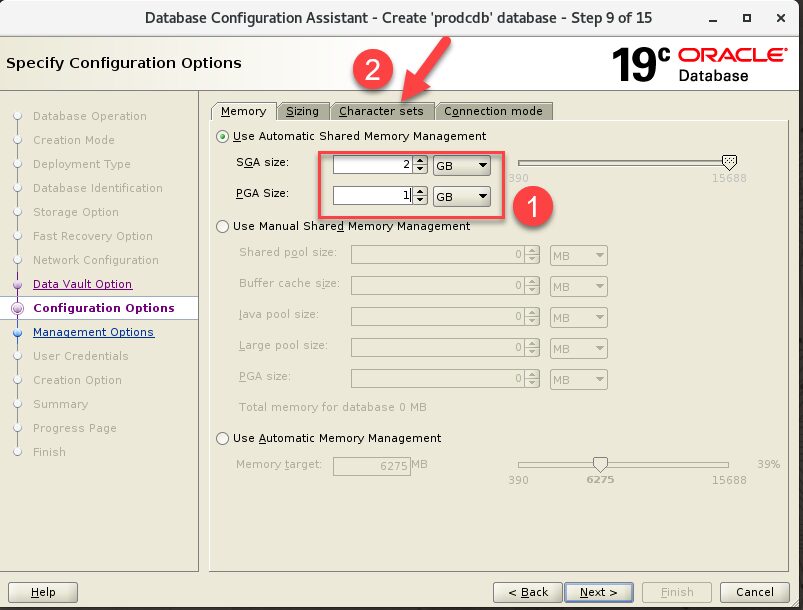Click the Large pool size field
803x610 pixels.
(438, 347)
